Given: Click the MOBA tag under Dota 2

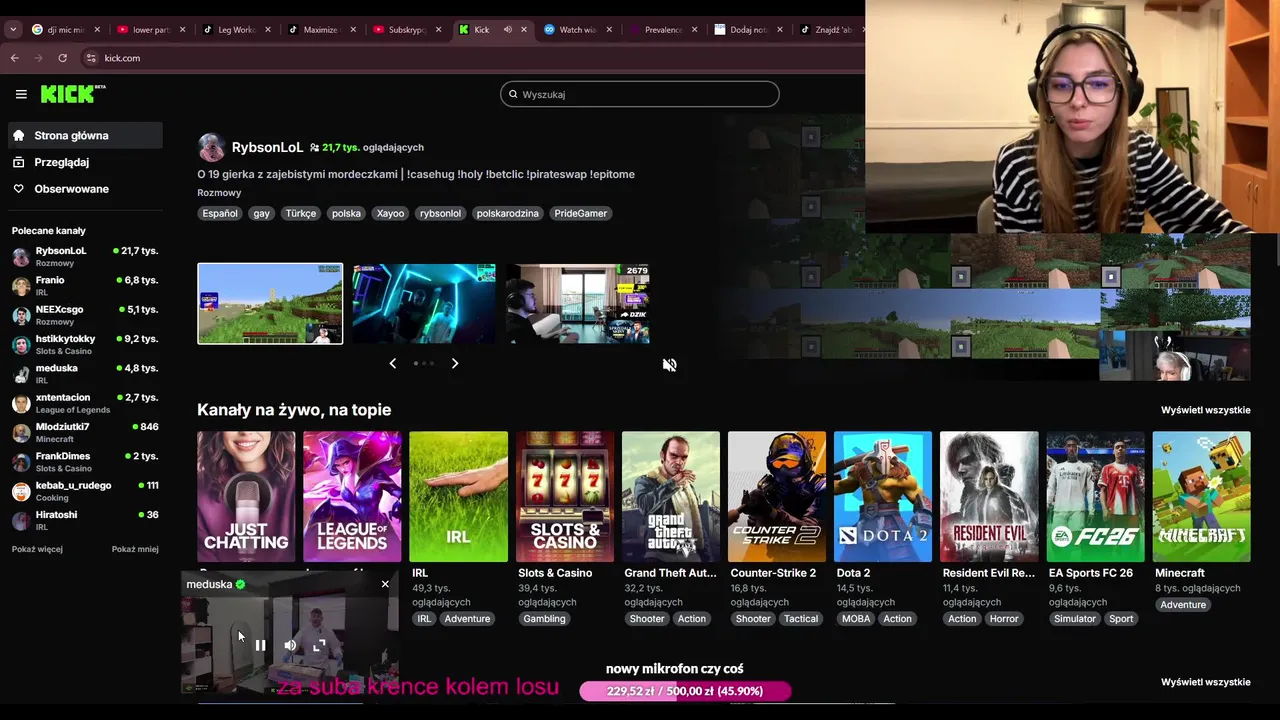Looking at the screenshot, I should [x=856, y=619].
